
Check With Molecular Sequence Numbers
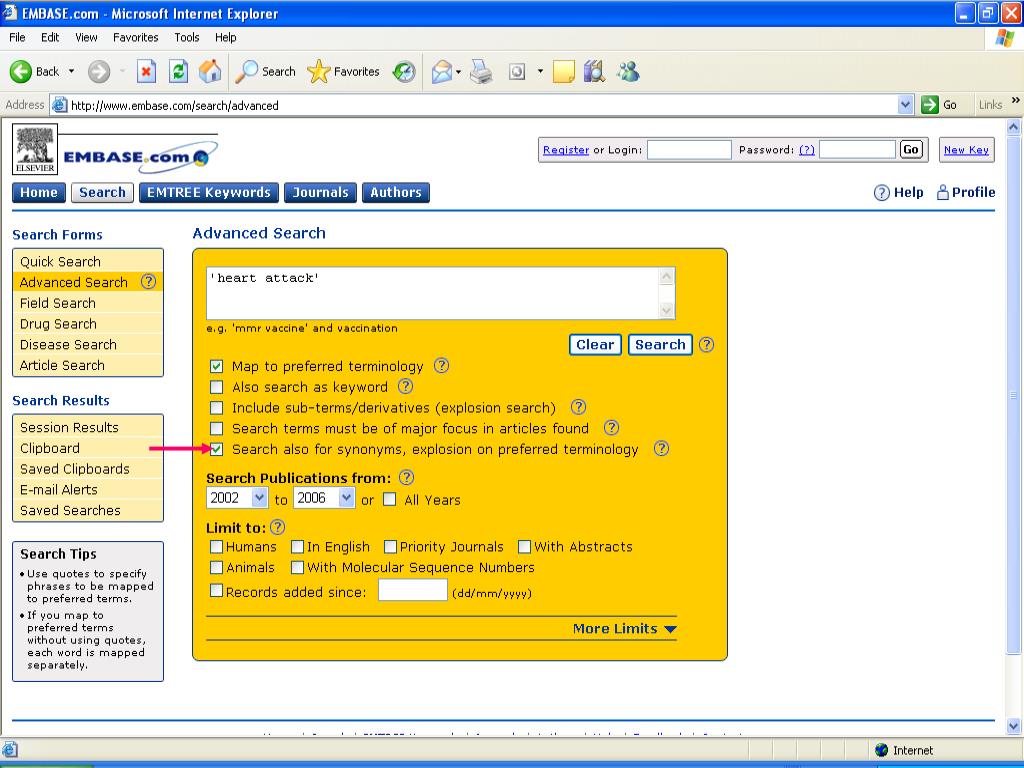coord(297,567)
